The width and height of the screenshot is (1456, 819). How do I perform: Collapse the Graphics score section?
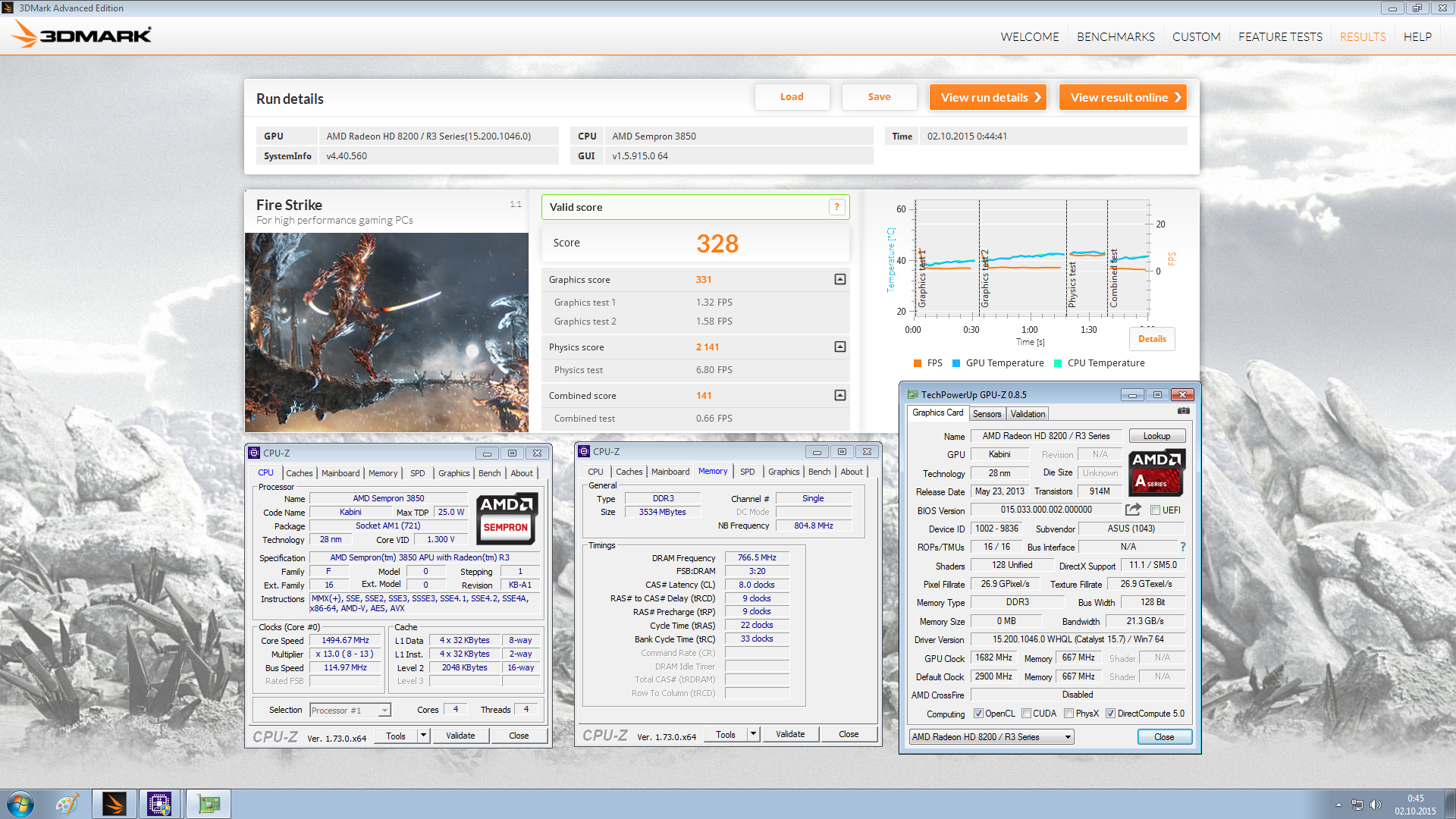[x=840, y=279]
